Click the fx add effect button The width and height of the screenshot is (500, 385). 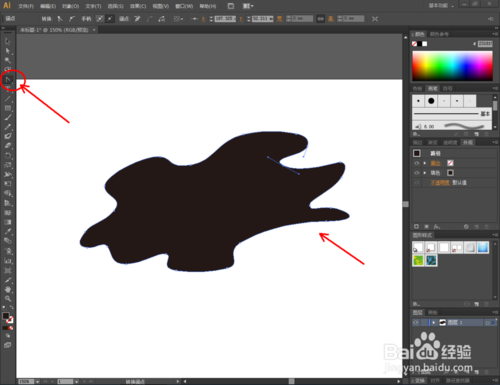click(x=436, y=227)
